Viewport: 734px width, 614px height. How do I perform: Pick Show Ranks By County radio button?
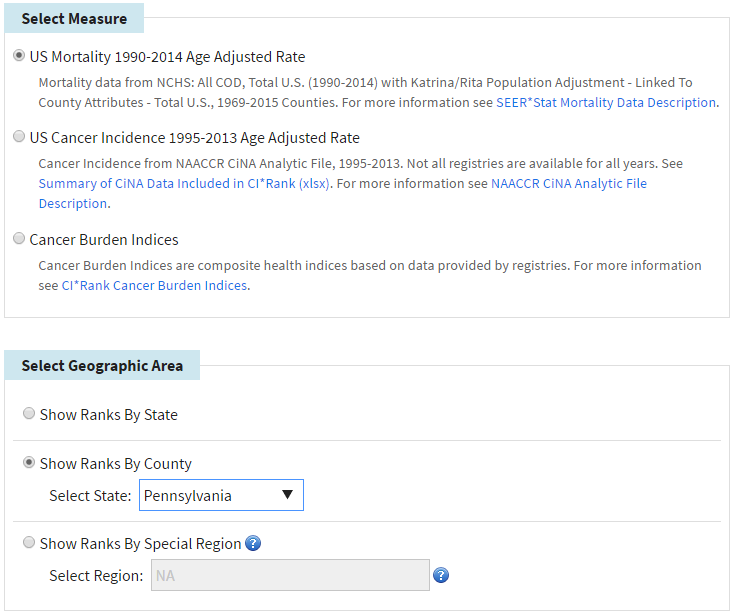click(x=29, y=463)
